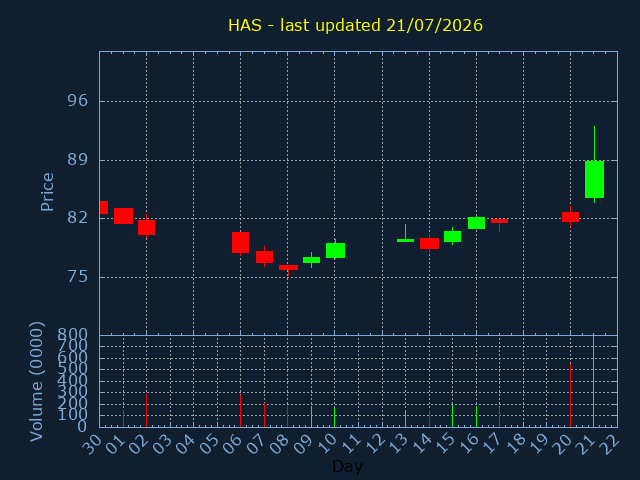Select day label 04 on x-axis
This screenshot has width=640, height=480.
[187, 443]
